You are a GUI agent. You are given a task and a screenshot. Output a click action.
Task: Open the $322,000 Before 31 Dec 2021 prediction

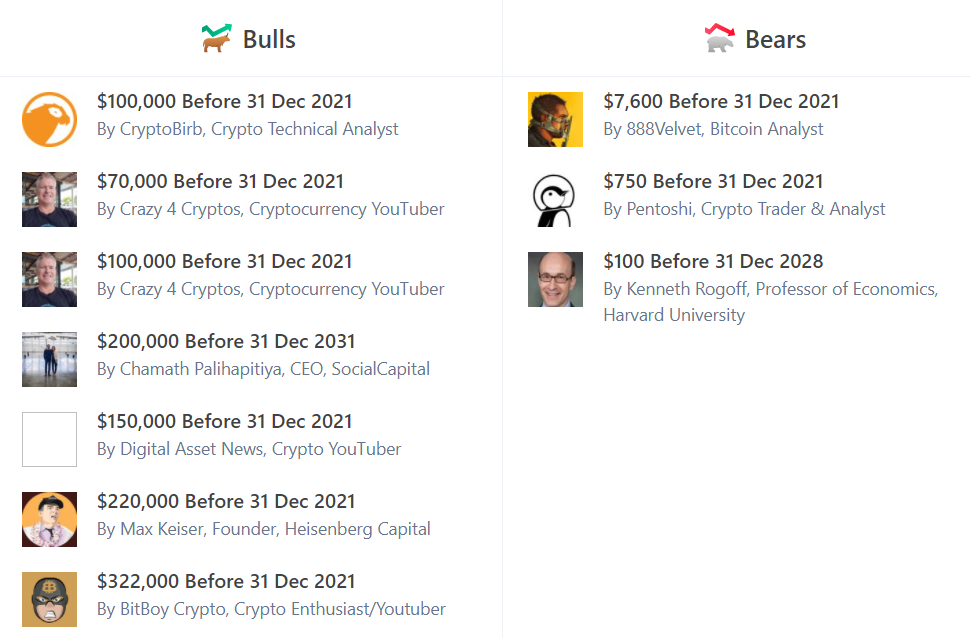226,581
